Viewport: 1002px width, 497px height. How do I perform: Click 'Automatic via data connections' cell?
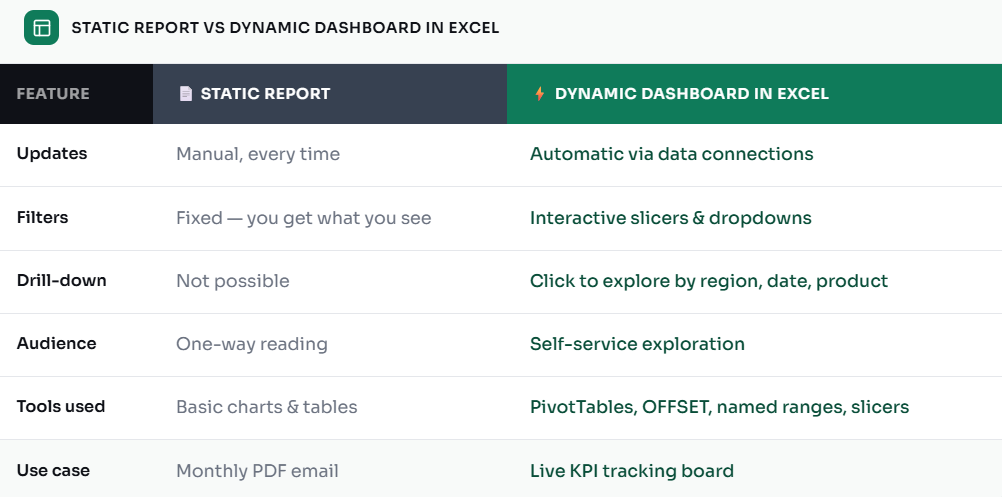[x=672, y=154]
